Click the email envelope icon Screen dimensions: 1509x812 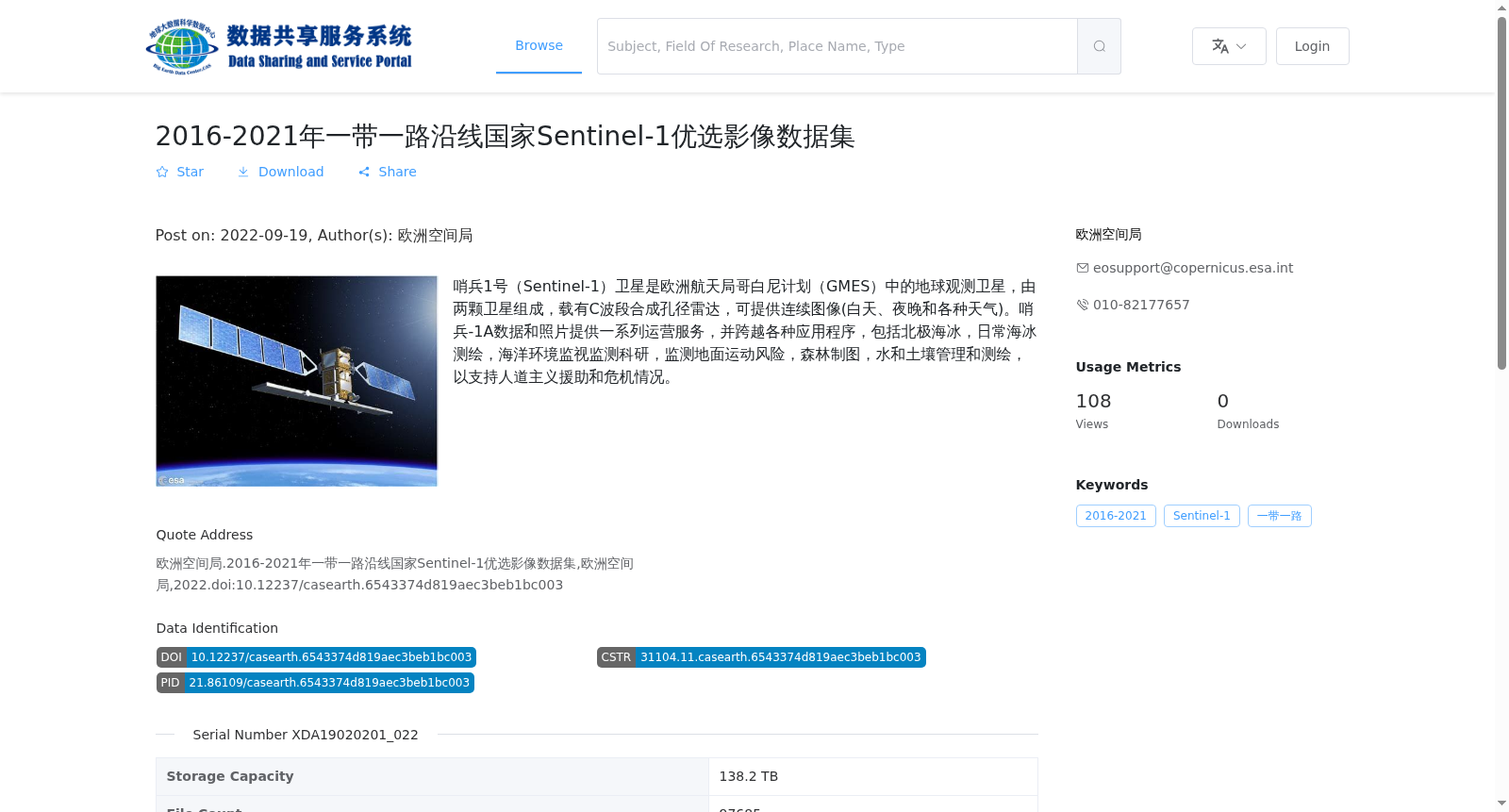tap(1083, 268)
